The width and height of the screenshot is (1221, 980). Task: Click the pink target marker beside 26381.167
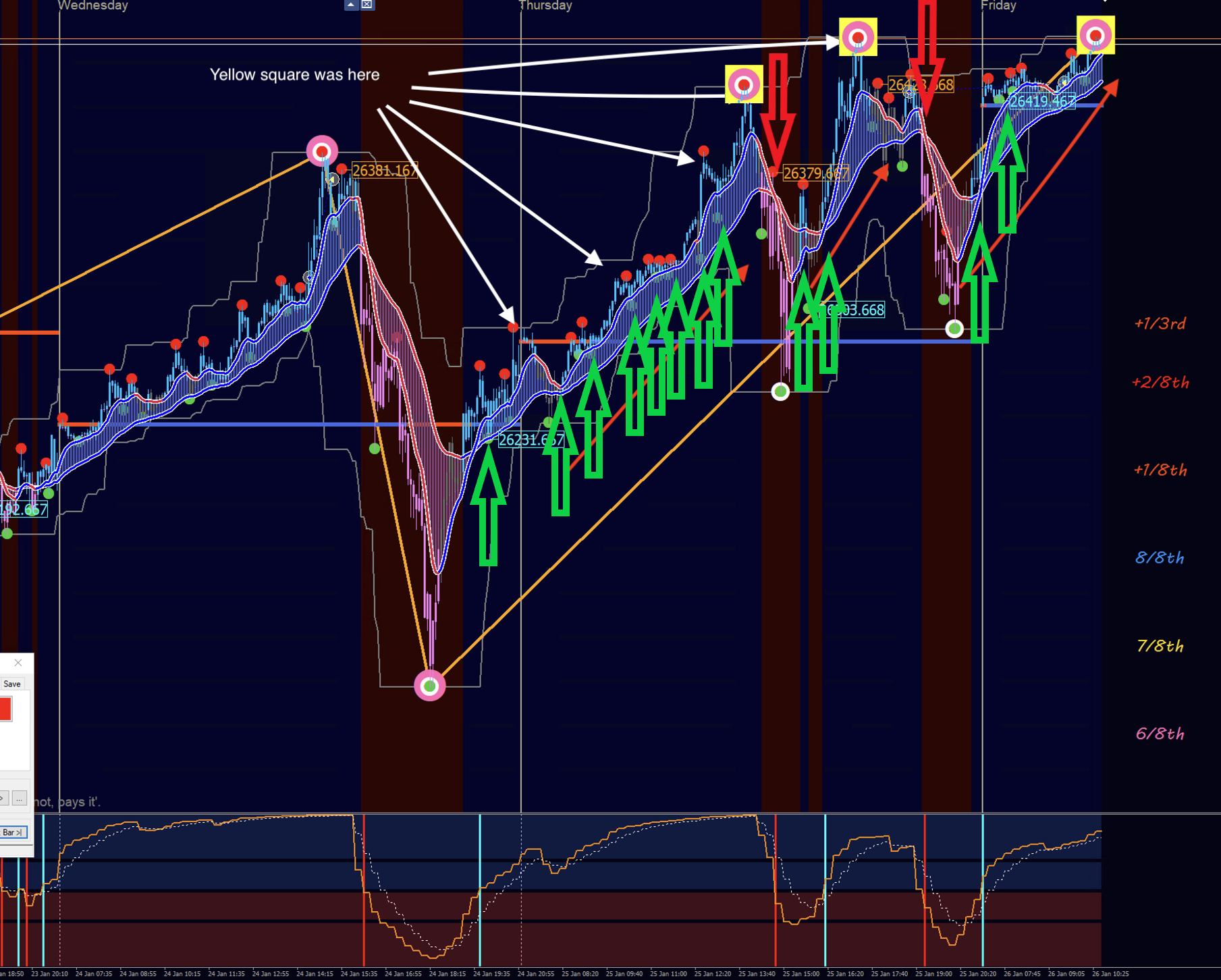coord(322,151)
